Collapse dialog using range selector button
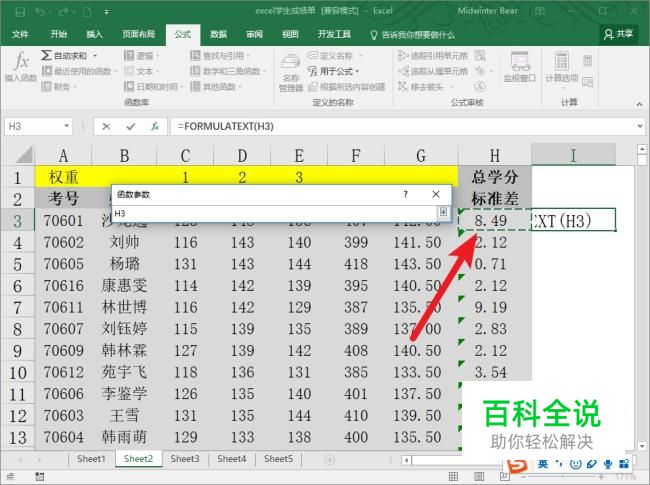This screenshot has width=650, height=485. click(443, 212)
